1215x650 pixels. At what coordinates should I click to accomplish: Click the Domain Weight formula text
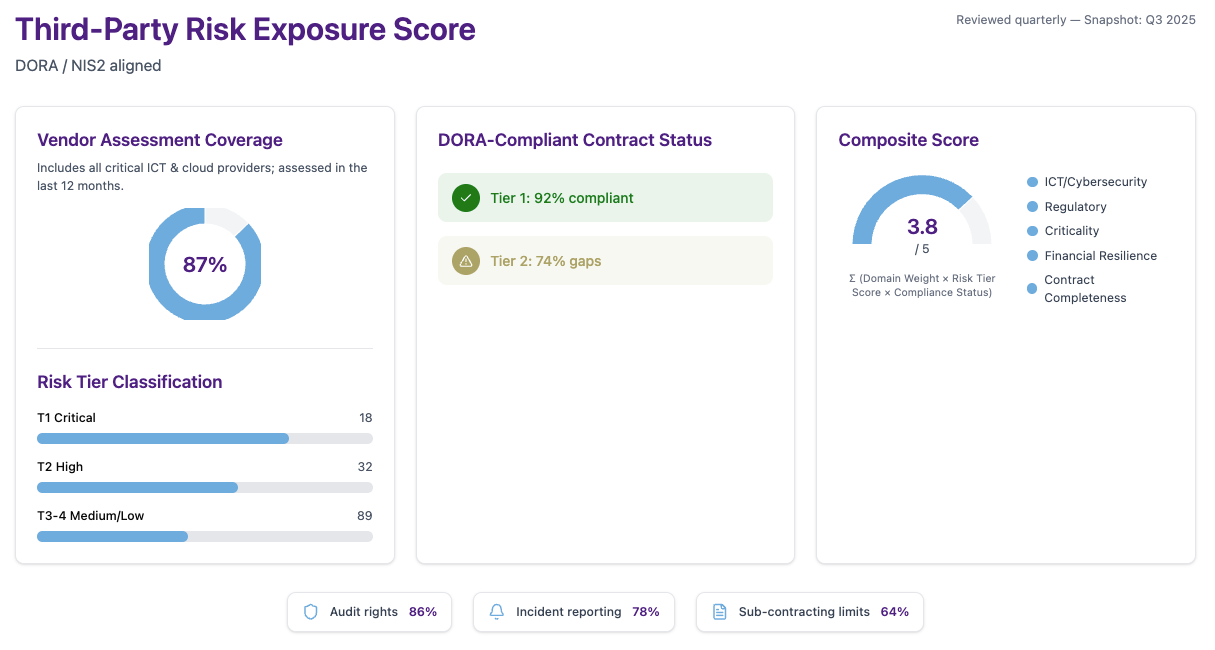922,285
